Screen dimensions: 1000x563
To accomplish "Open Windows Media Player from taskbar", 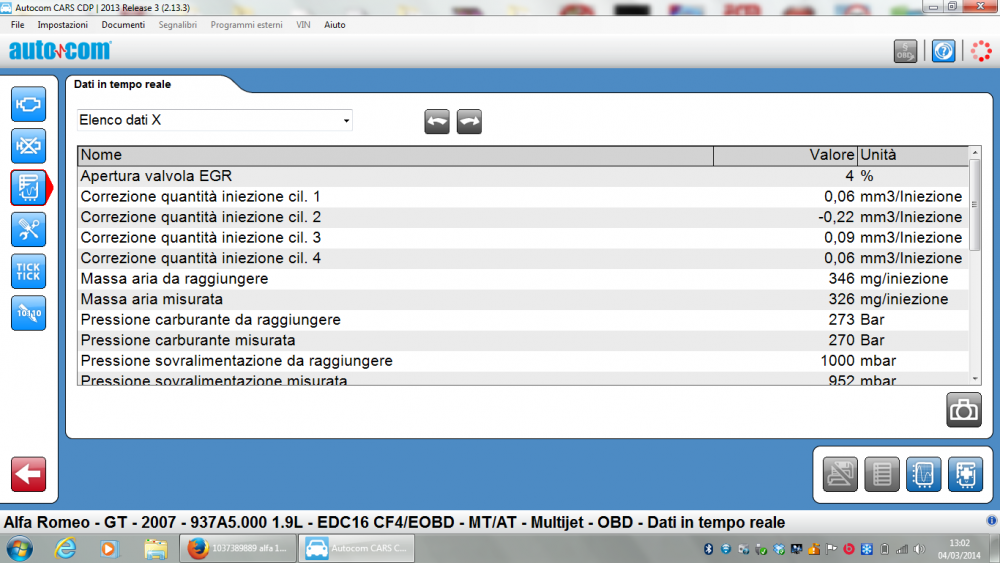I will (108, 548).
